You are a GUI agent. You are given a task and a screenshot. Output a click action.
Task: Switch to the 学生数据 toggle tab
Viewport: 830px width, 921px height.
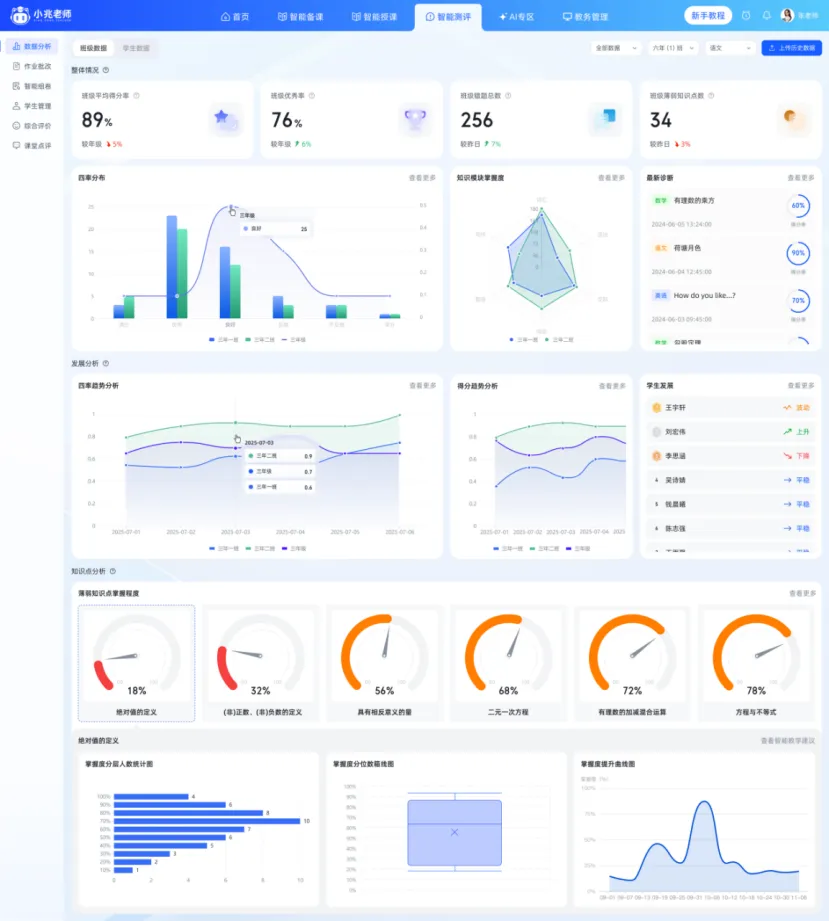[136, 48]
